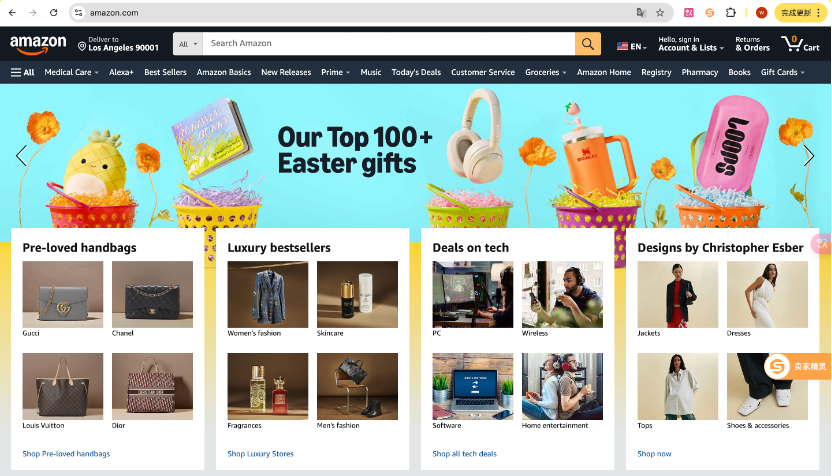This screenshot has height=476, width=832.
Task: Open the All hamburger menu
Action: point(22,72)
